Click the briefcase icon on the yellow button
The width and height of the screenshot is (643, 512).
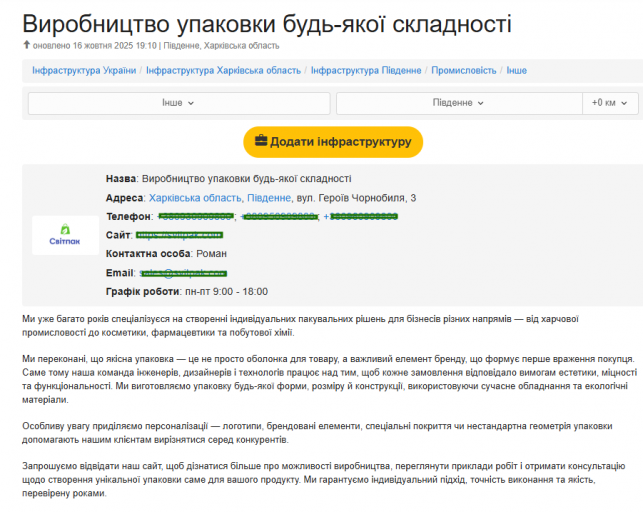point(261,141)
